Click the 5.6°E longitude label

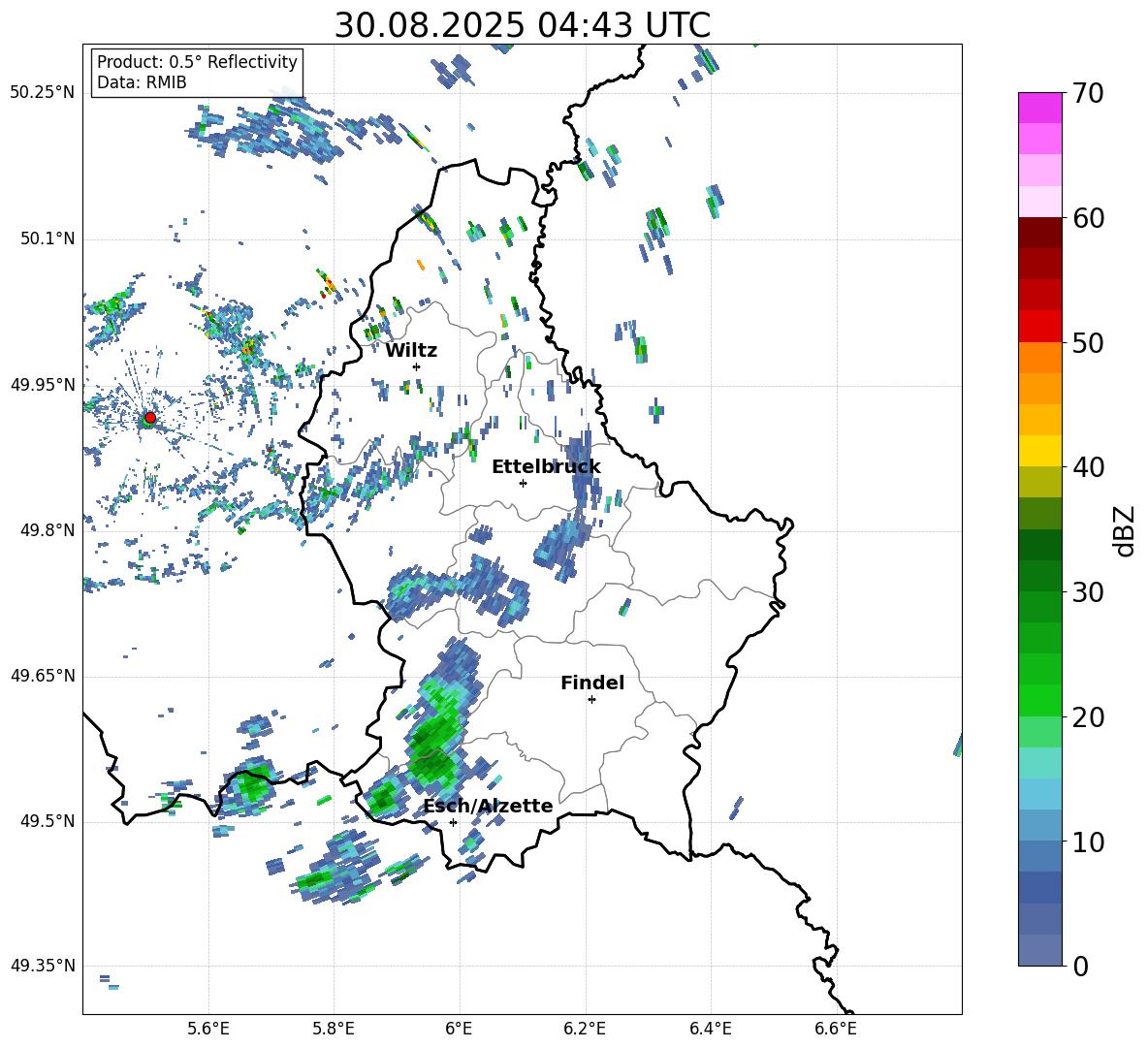[x=208, y=1029]
